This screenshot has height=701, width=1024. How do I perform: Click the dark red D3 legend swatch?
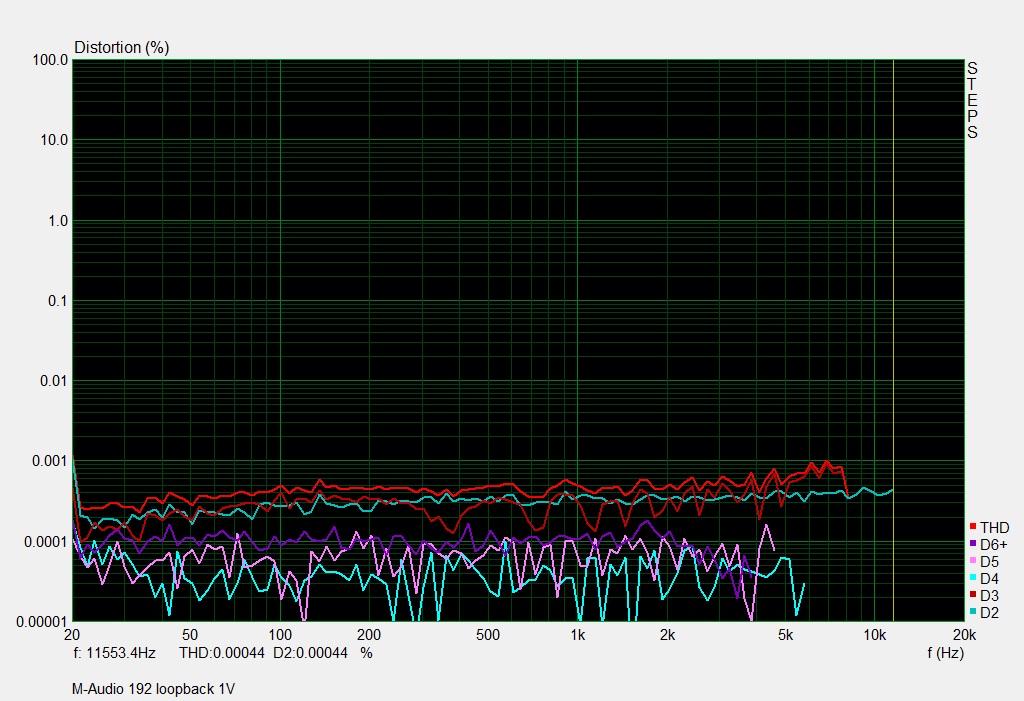[973, 595]
